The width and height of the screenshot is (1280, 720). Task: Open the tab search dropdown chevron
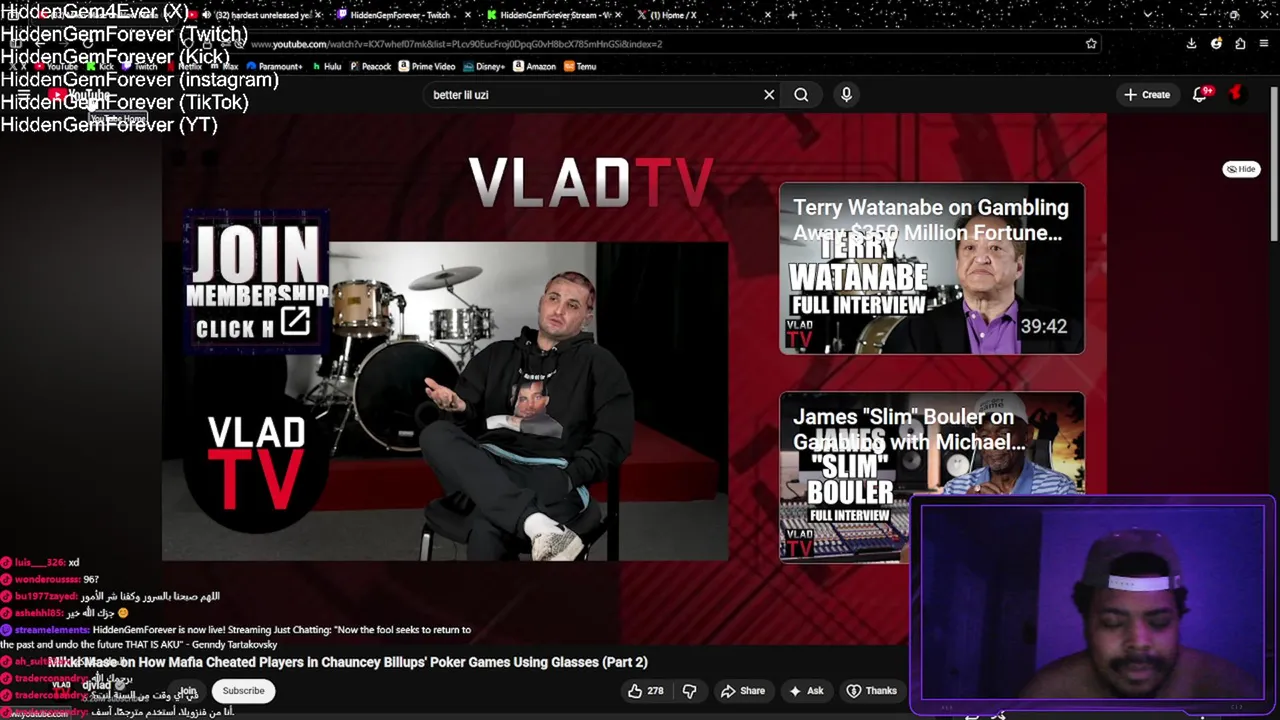(x=1147, y=15)
